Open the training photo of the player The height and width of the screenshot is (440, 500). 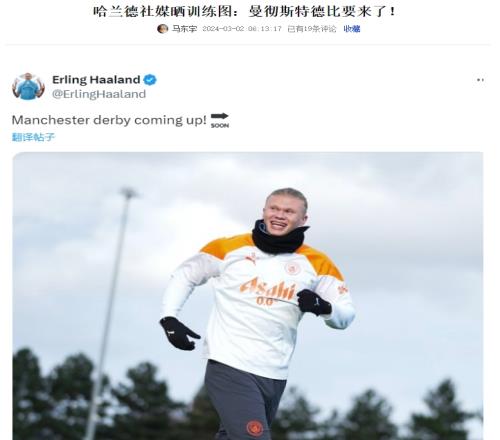248,296
